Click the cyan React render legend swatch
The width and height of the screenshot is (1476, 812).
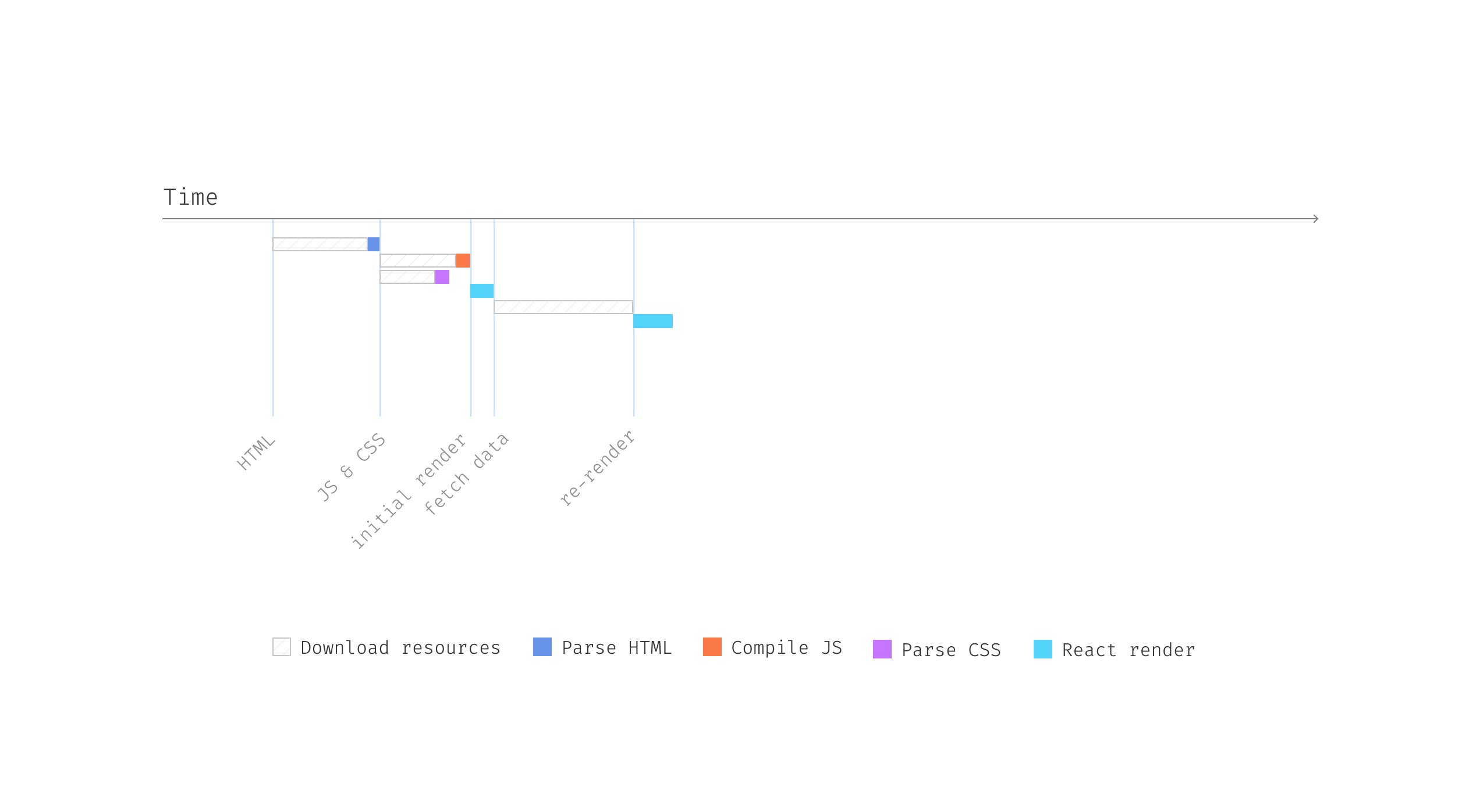1042,649
